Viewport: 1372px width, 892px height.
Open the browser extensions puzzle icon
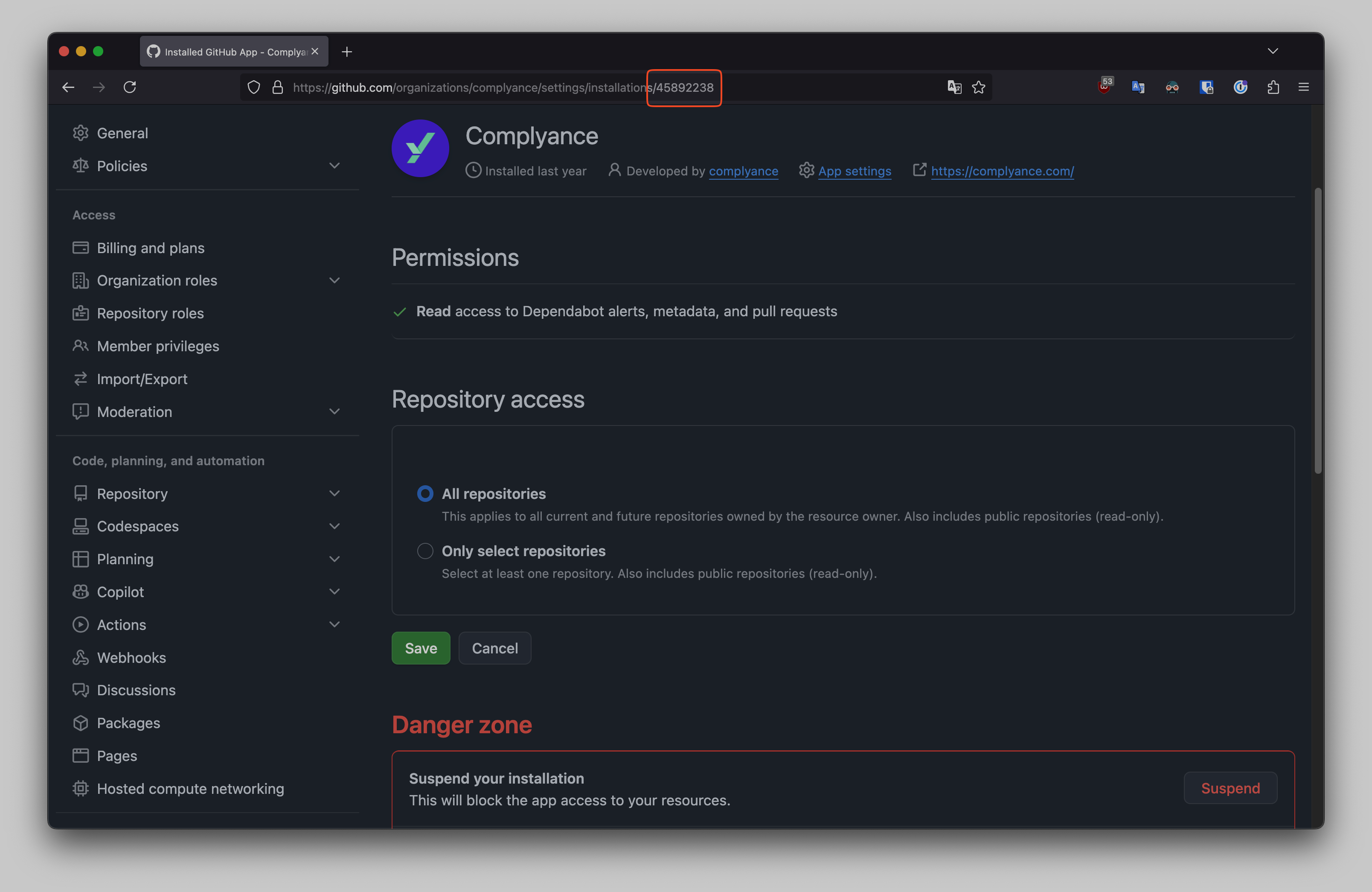[1273, 87]
